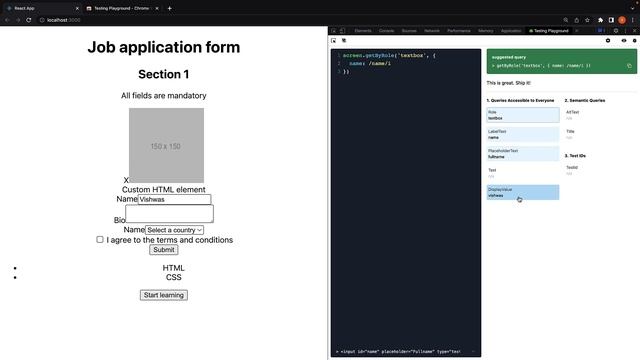Open the Extensions puzzle icon

pyautogui.click(x=600, y=20)
